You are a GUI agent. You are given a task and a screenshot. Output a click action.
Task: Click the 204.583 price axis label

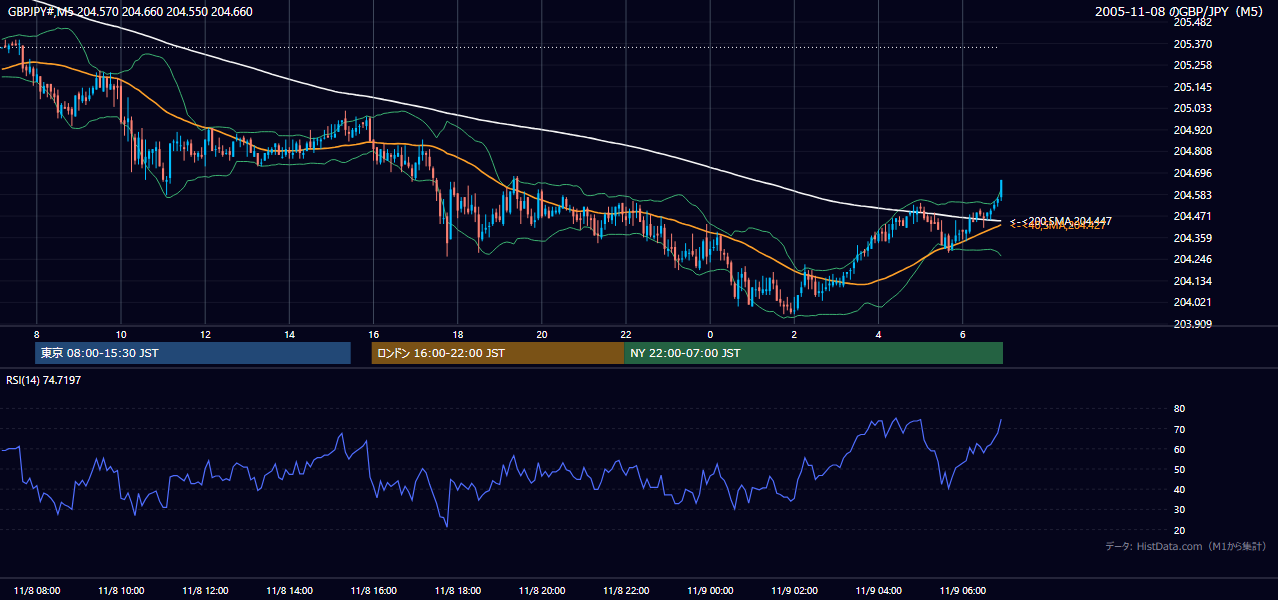pos(1192,195)
